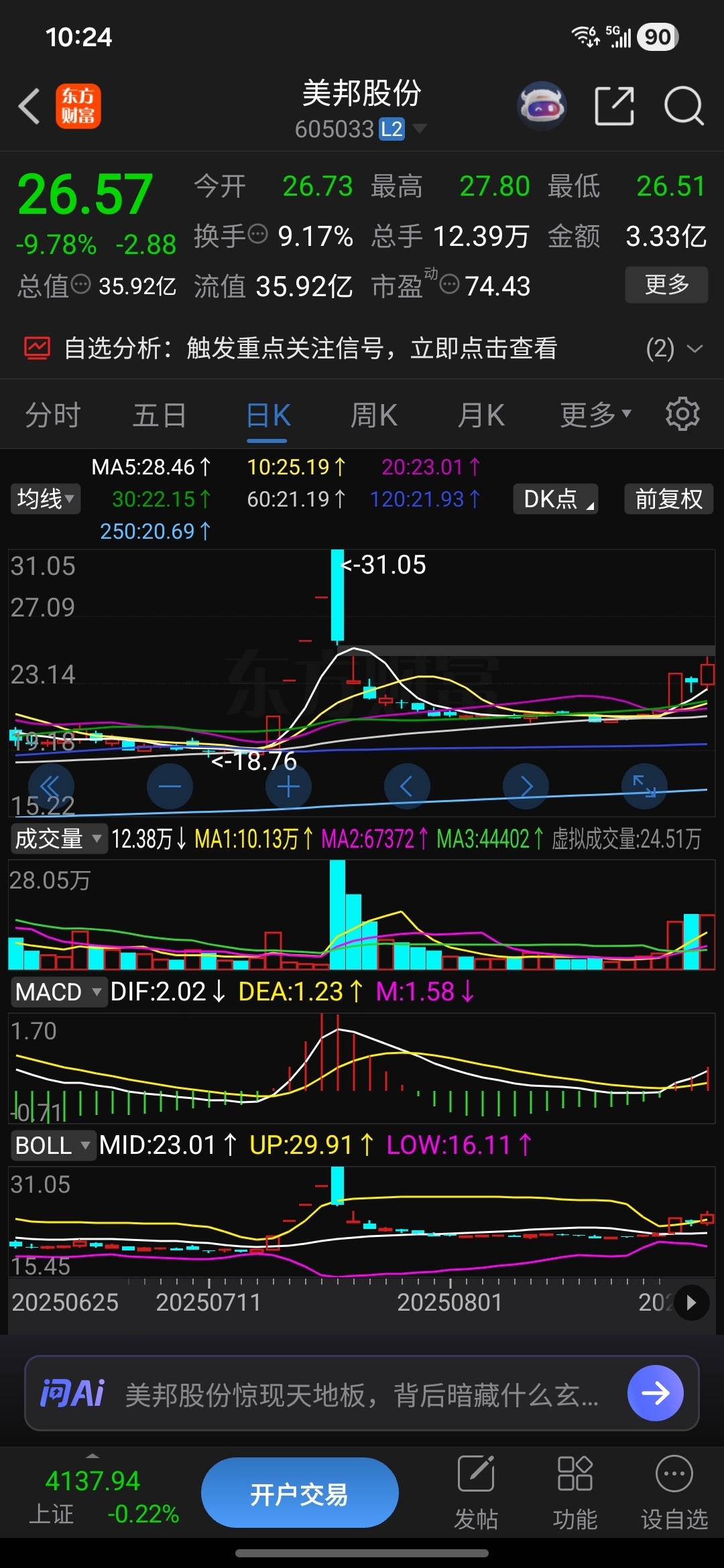Tap the share export icon

click(x=615, y=106)
